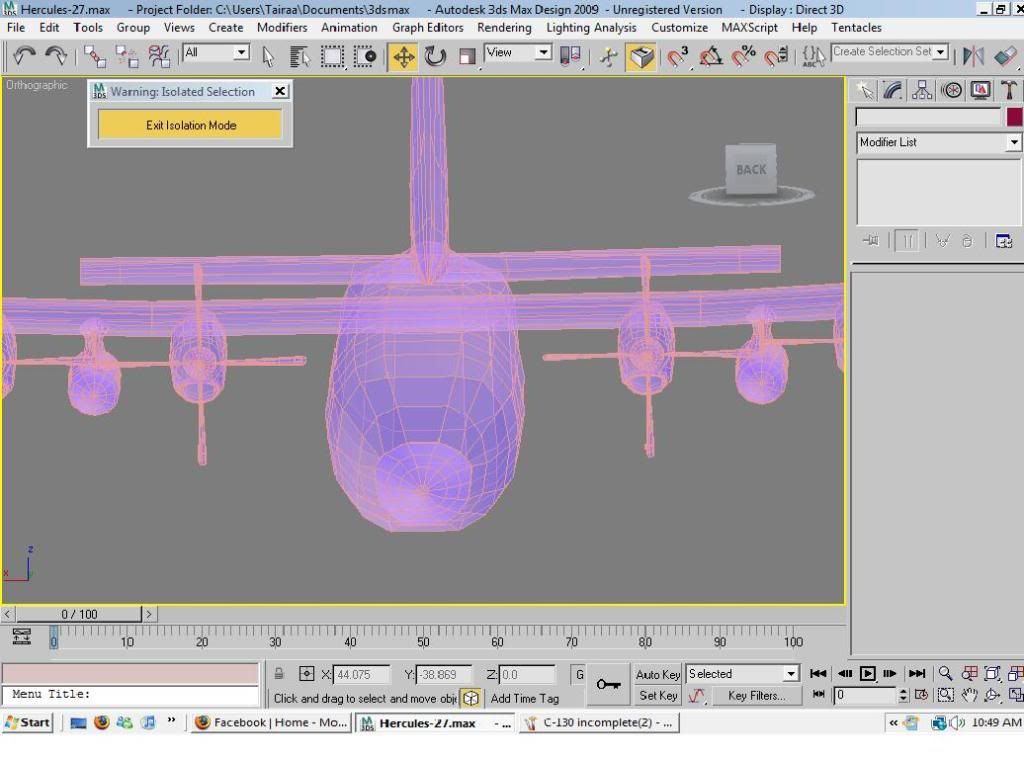
Task: Select the Select and Link tool
Action: point(95,57)
